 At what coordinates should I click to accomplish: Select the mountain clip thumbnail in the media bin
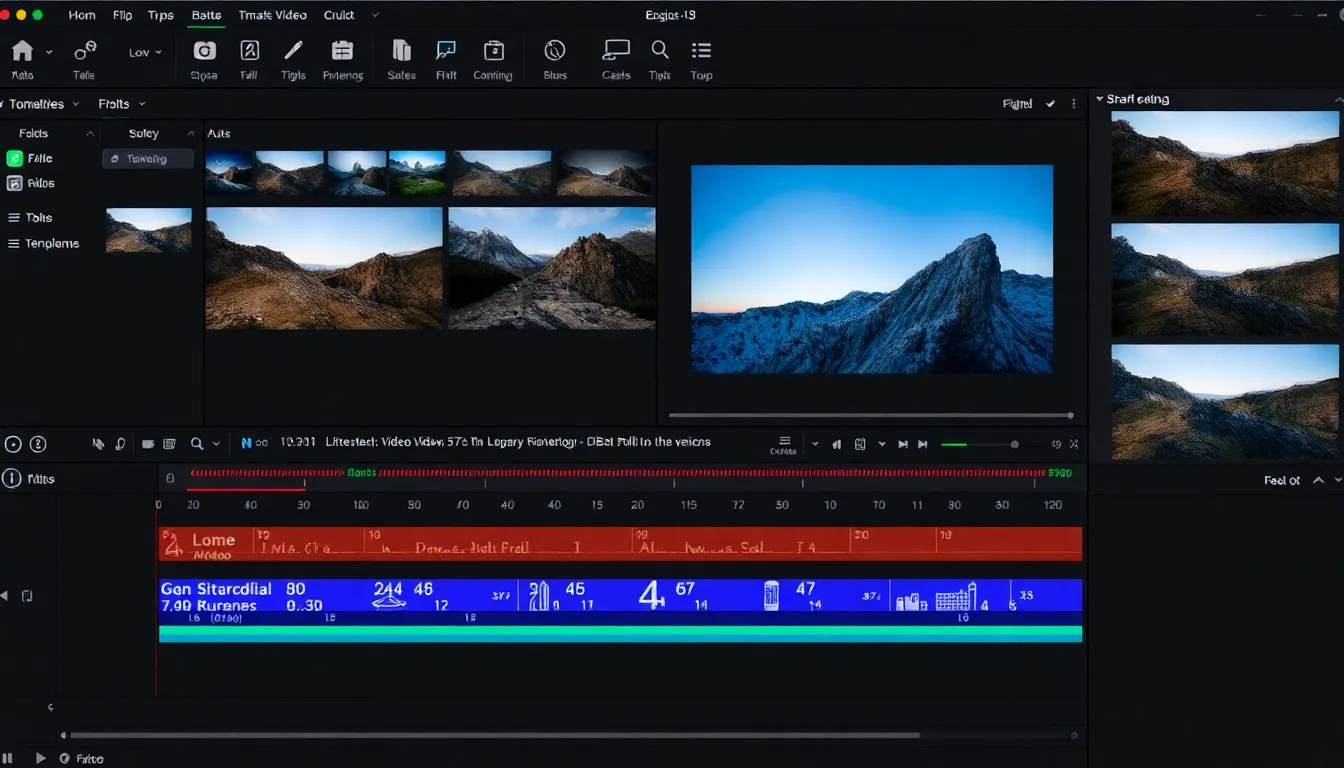(x=324, y=268)
